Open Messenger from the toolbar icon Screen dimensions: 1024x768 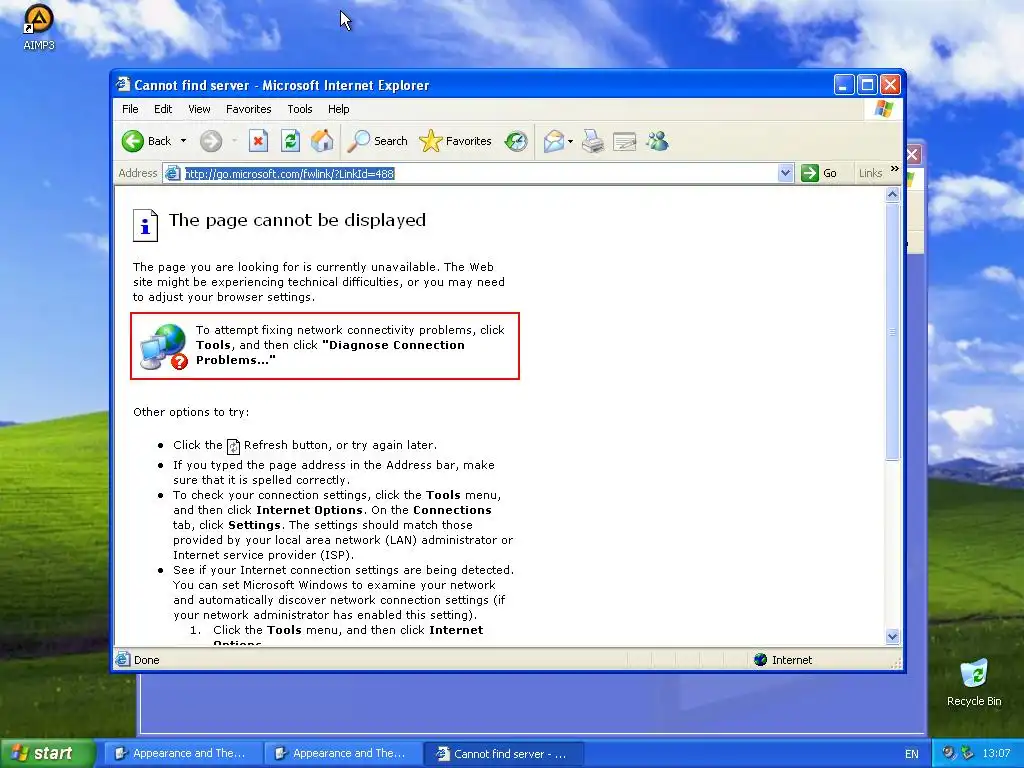pos(657,141)
